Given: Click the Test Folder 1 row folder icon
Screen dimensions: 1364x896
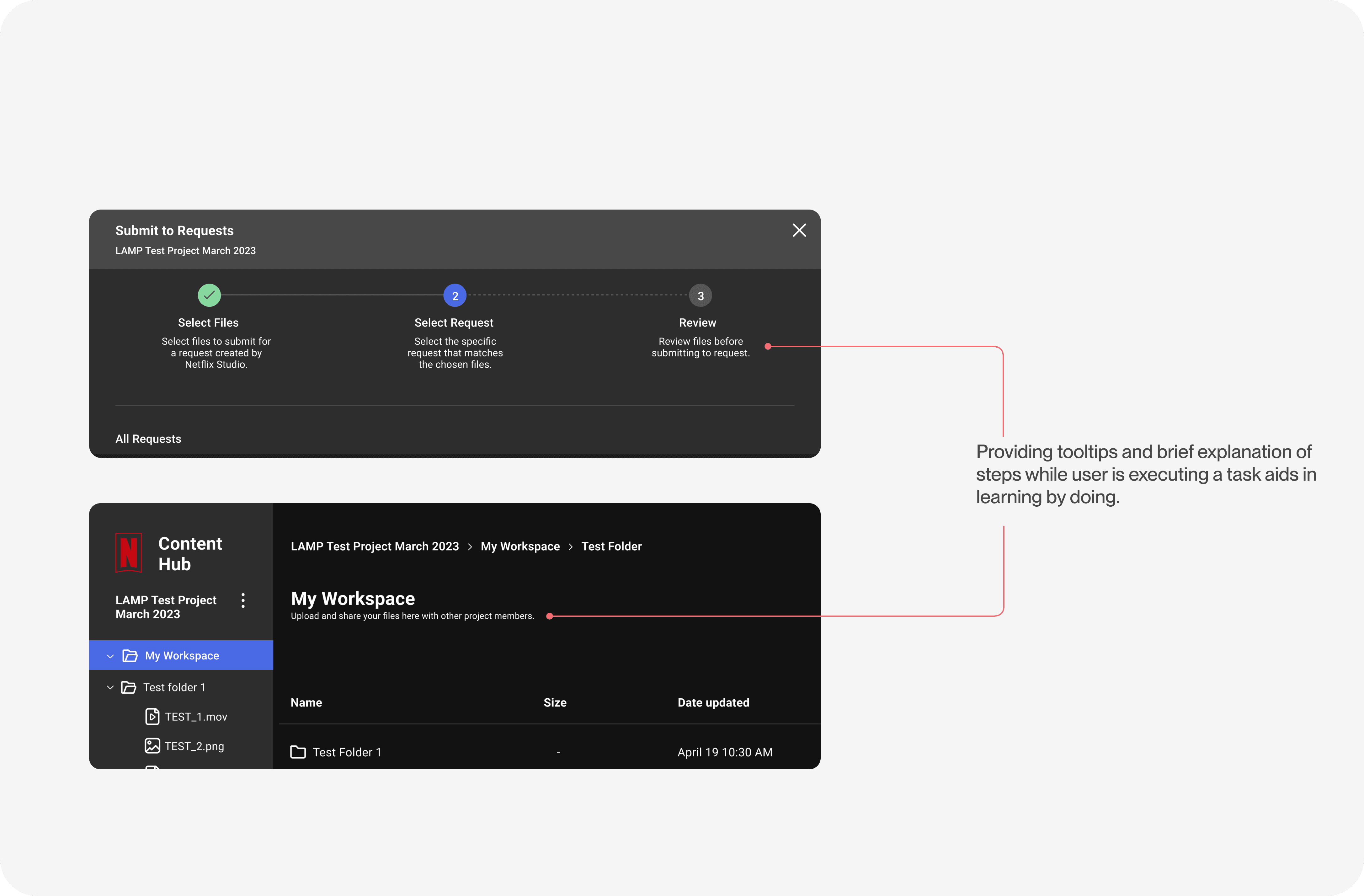Looking at the screenshot, I should tap(298, 752).
